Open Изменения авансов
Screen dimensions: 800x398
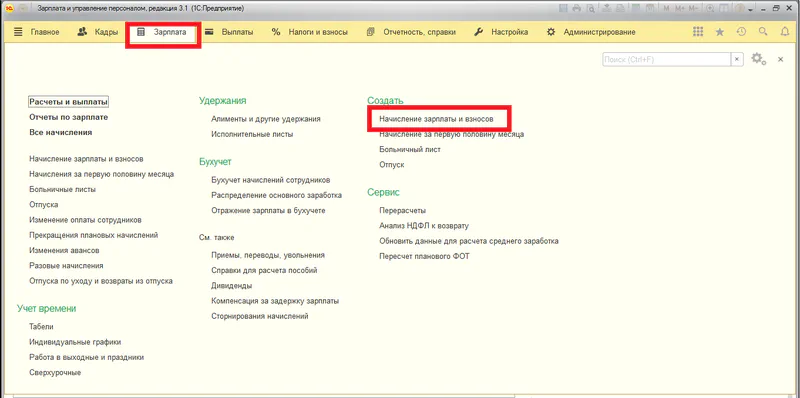point(64,251)
